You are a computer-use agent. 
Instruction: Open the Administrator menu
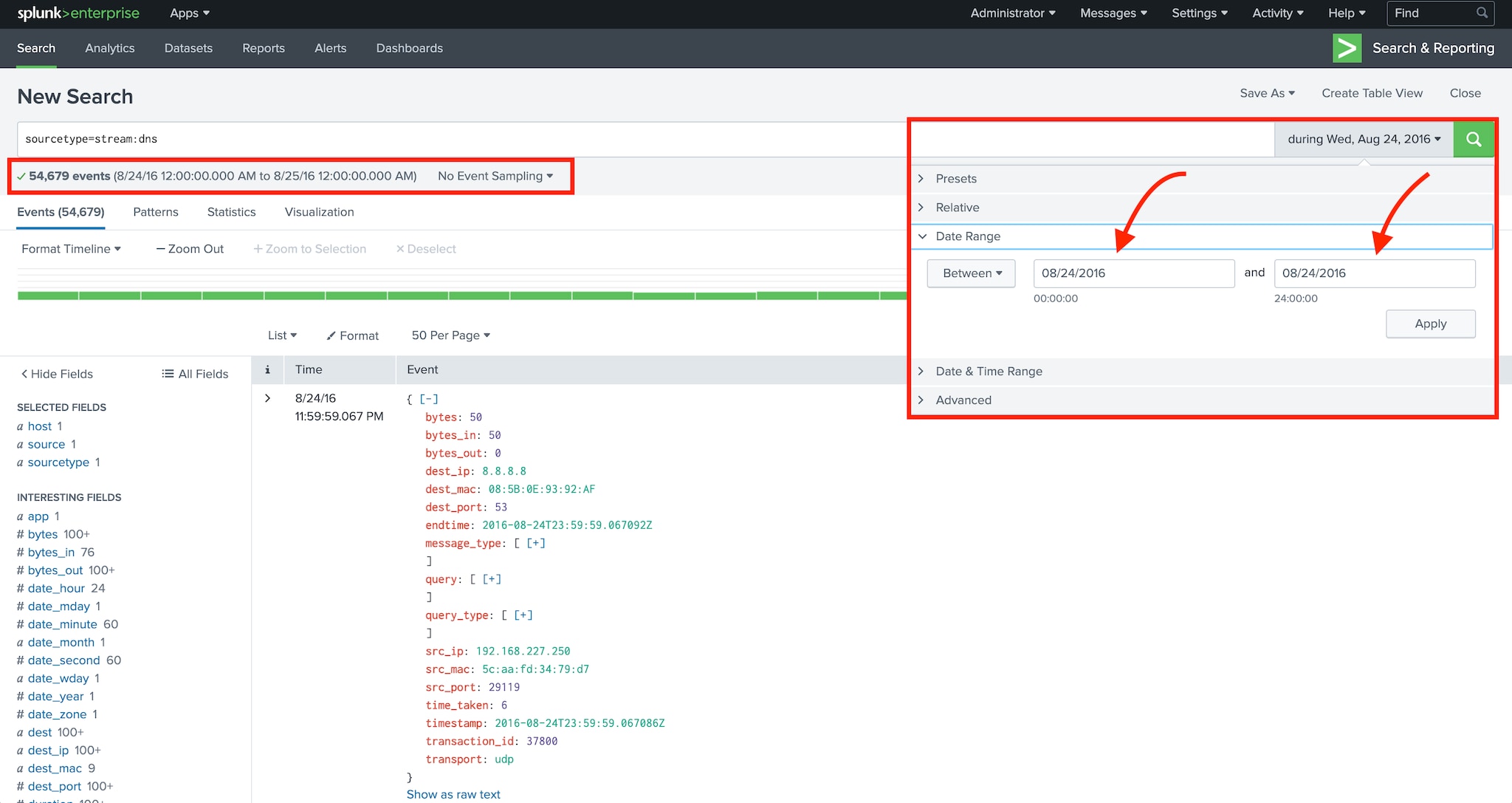1013,13
